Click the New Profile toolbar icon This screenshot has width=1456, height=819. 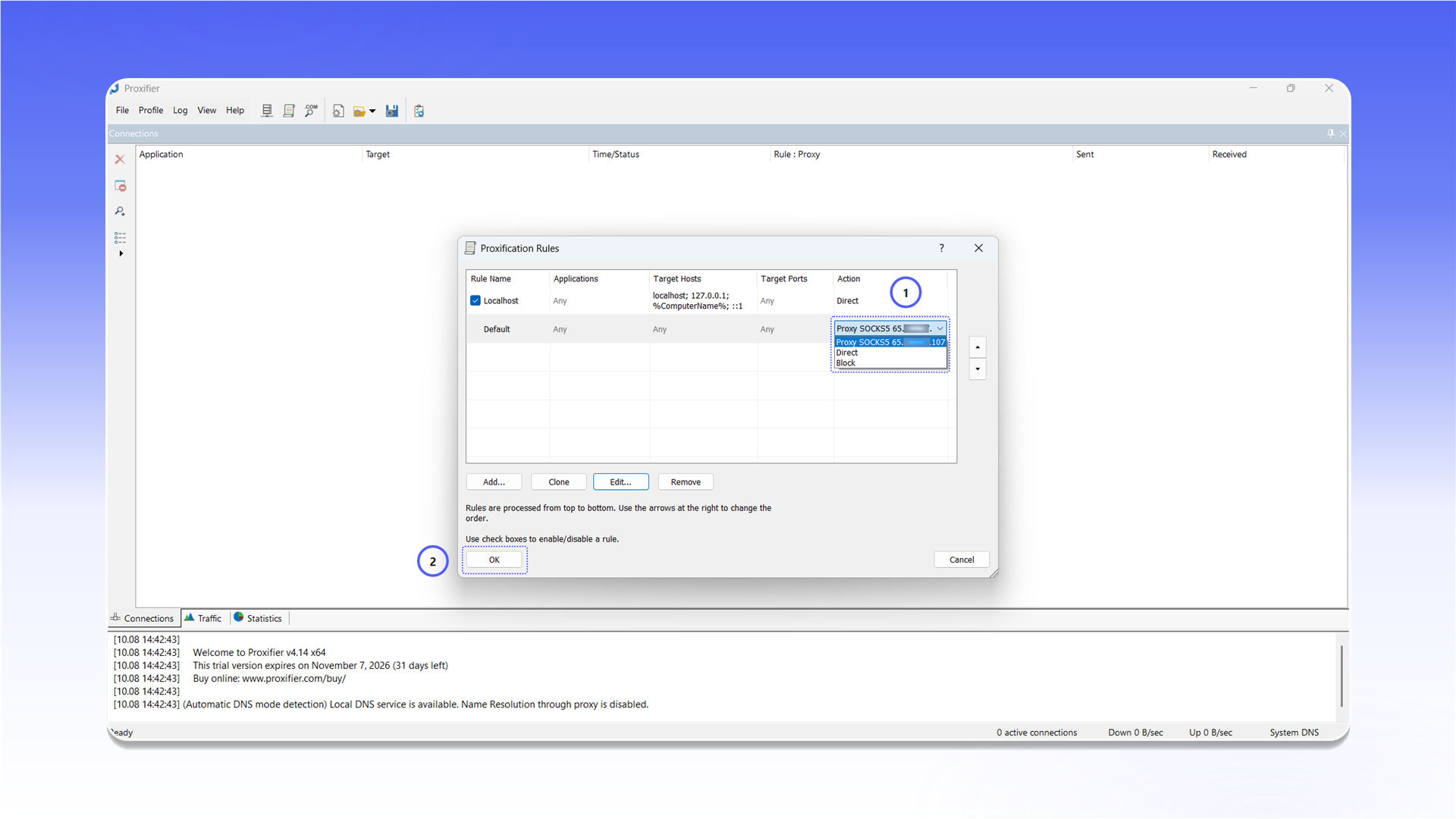338,111
